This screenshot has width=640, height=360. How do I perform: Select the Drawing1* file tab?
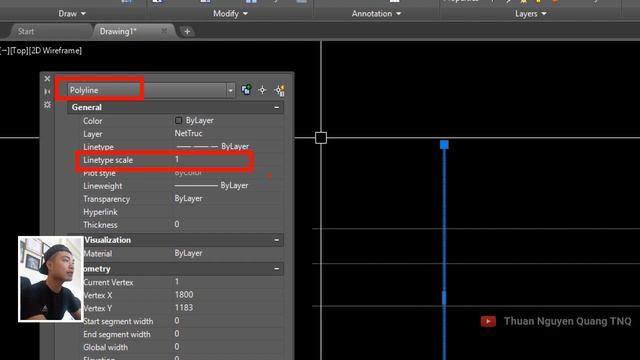(118, 31)
